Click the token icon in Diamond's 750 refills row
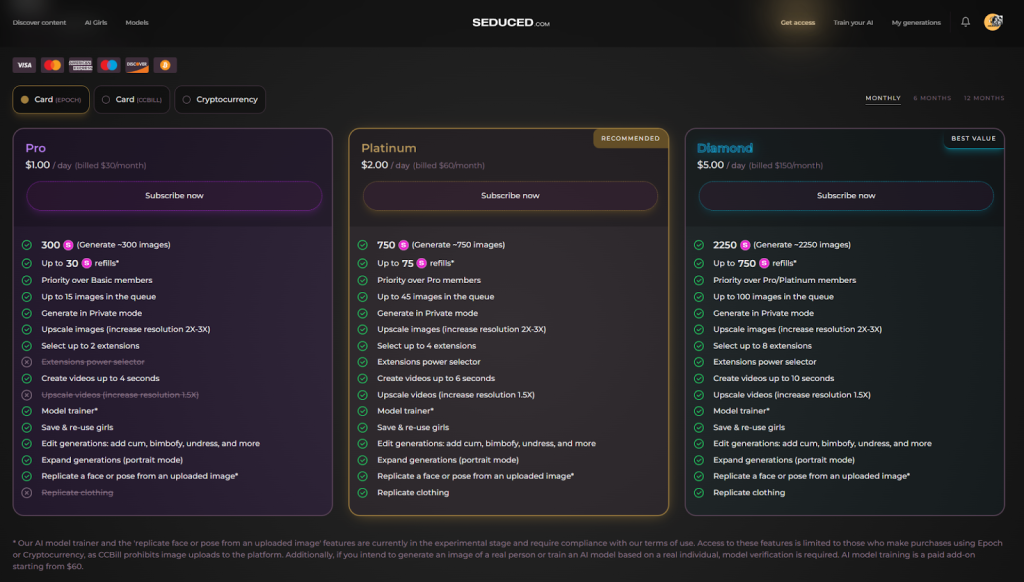1024x582 pixels. (x=764, y=263)
